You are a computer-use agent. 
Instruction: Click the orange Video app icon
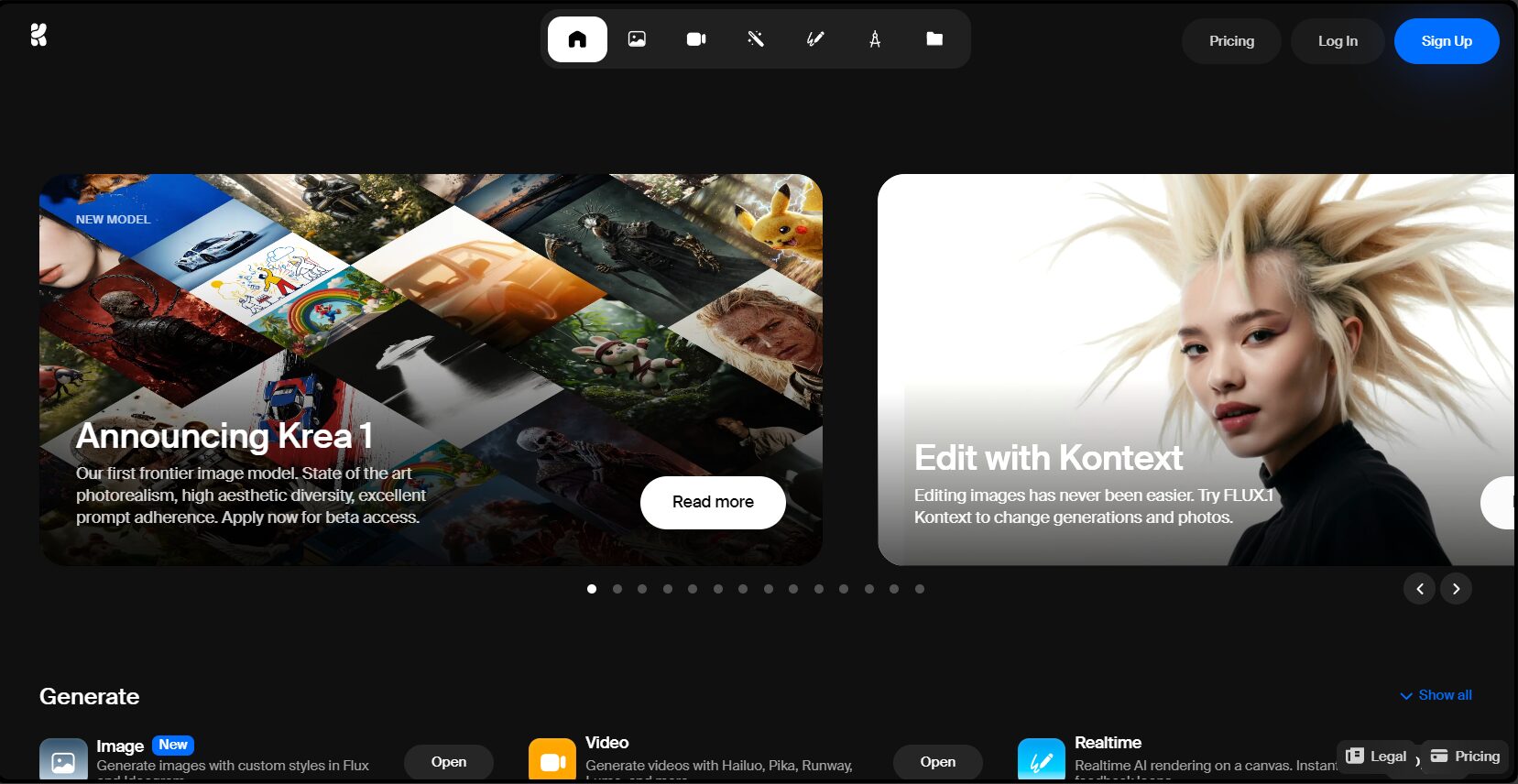[x=552, y=760]
